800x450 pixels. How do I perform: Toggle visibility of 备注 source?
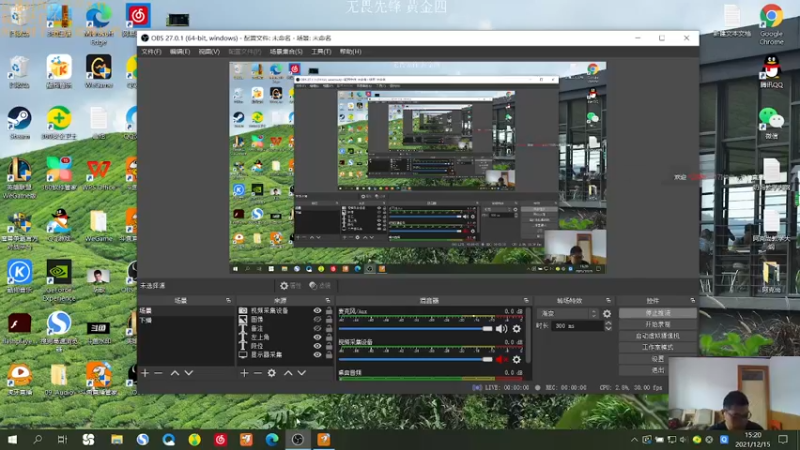[317, 328]
